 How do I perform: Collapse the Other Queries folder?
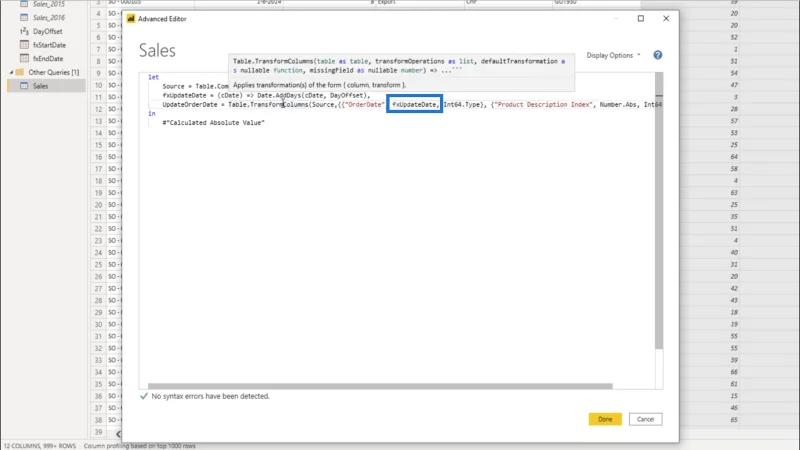point(11,72)
